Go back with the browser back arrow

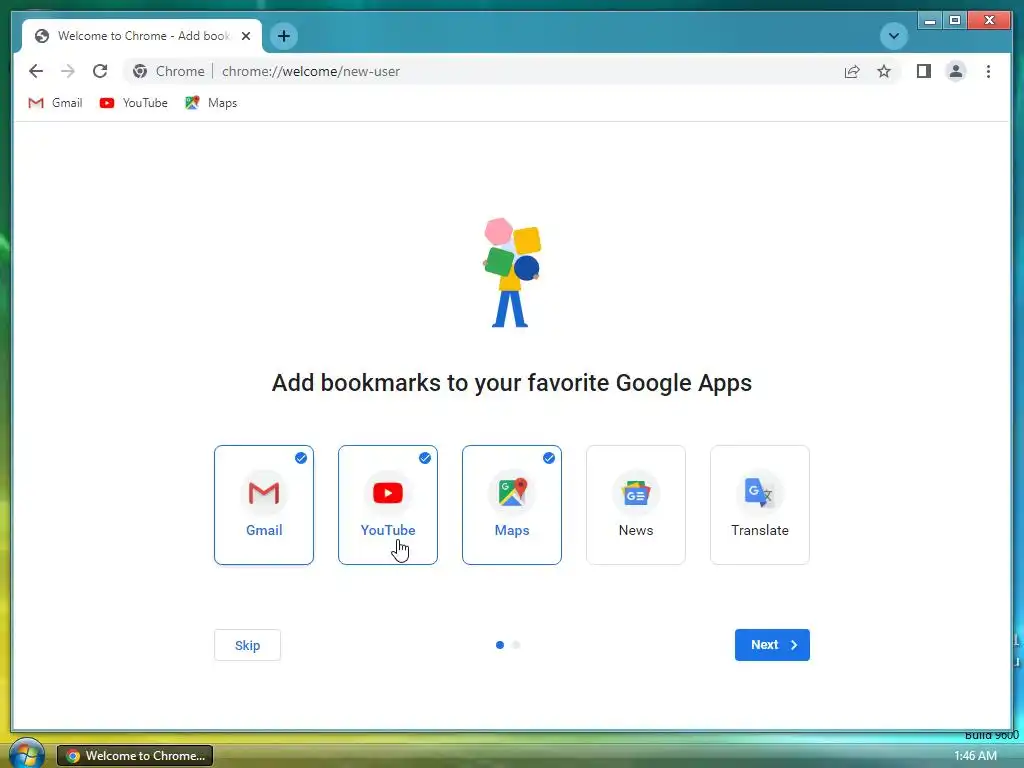coord(36,71)
